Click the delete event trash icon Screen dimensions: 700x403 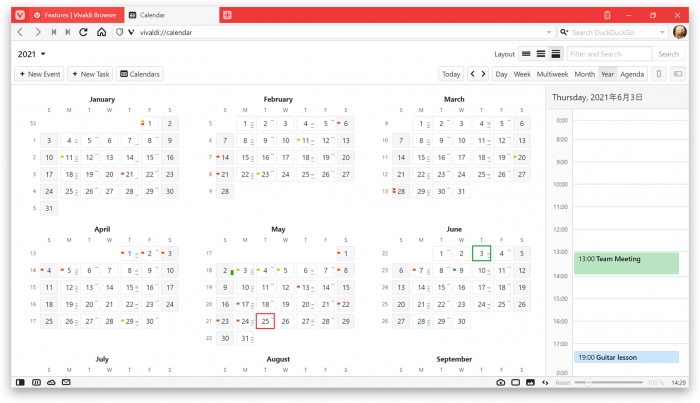(x=658, y=74)
